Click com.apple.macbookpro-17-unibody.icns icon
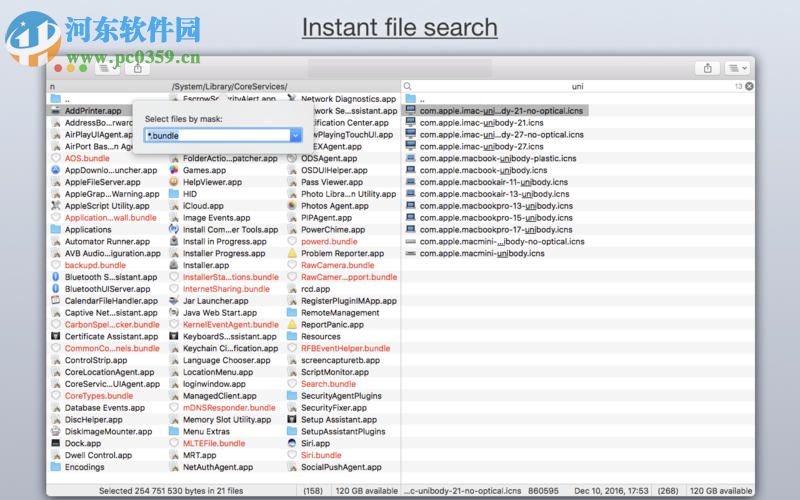Screen dimensions: 800x500 410,230
